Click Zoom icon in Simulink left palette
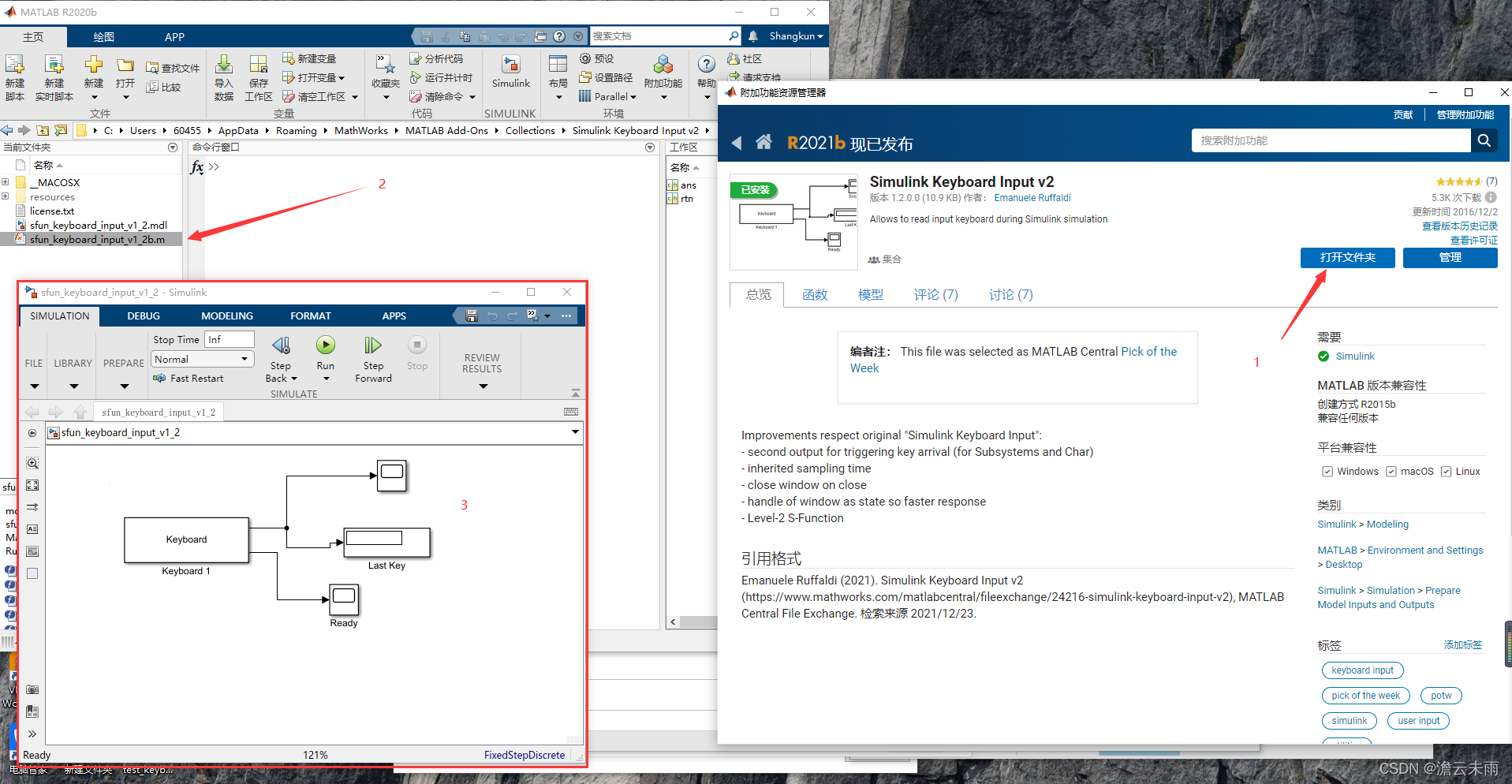The height and width of the screenshot is (784, 1512). tap(32, 463)
